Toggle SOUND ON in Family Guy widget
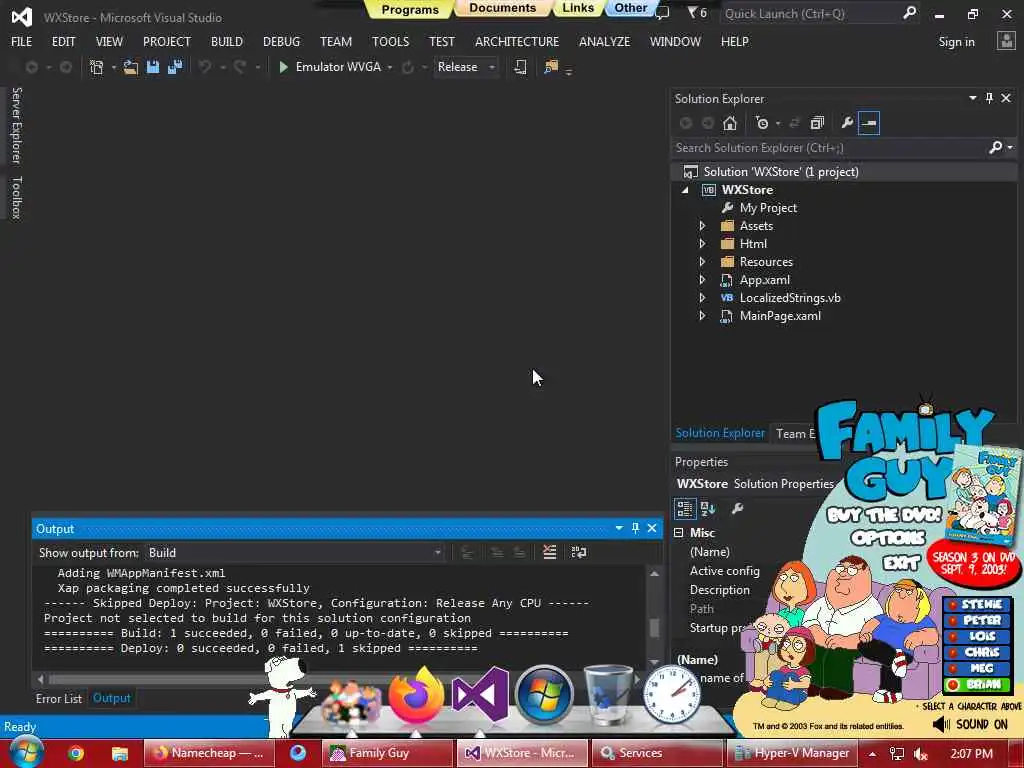Screen dimensions: 1024x768 [970, 724]
